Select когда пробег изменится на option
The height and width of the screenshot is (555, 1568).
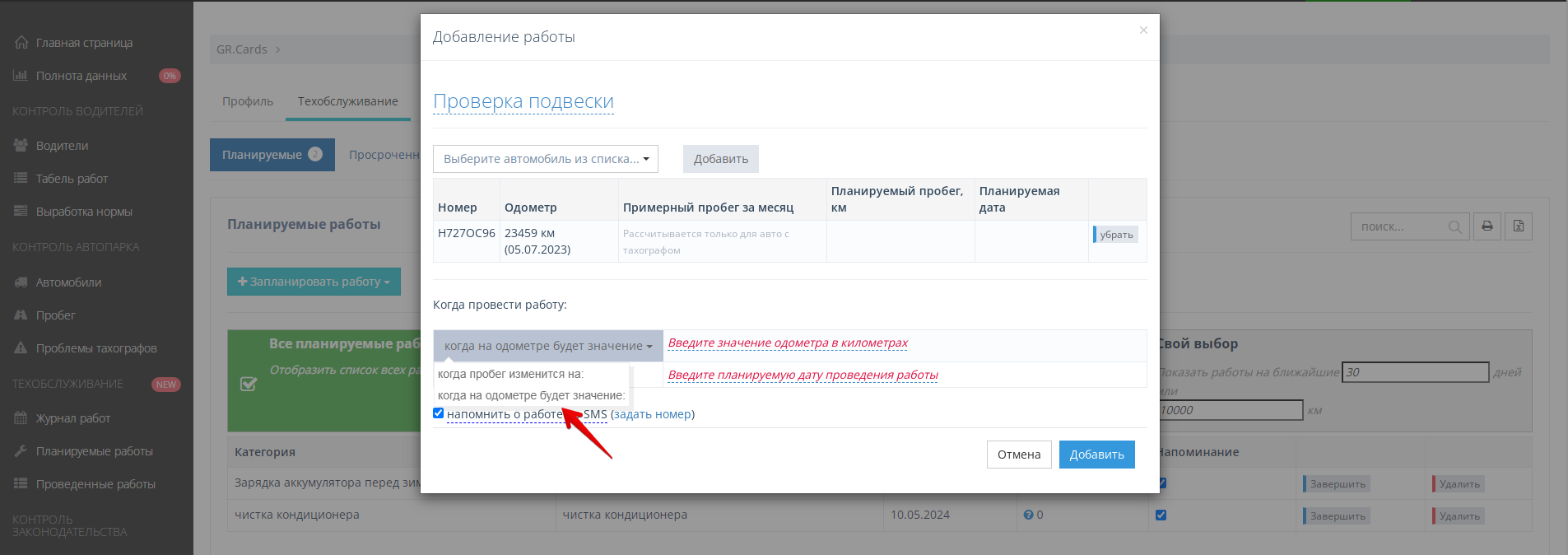510,374
